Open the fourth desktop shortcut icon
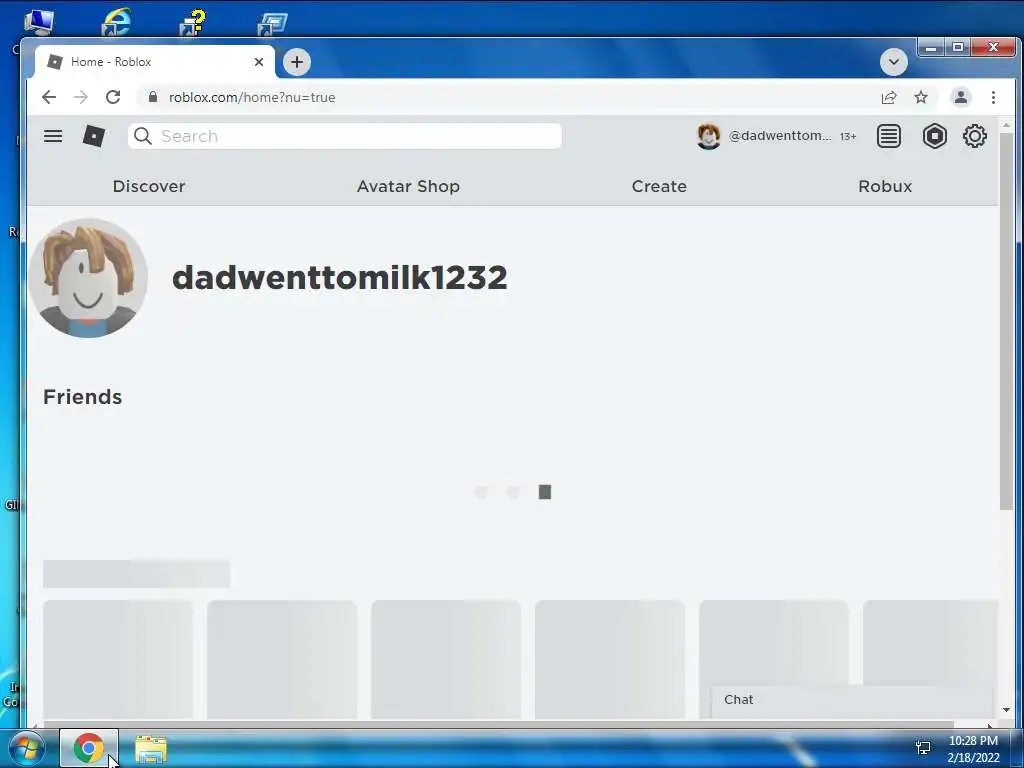The height and width of the screenshot is (768, 1024). coord(272,22)
